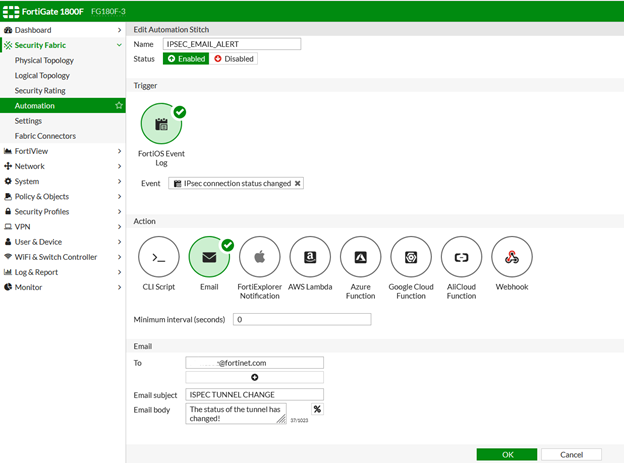
Task: Click the Minimum interval seconds field
Action: (x=302, y=319)
